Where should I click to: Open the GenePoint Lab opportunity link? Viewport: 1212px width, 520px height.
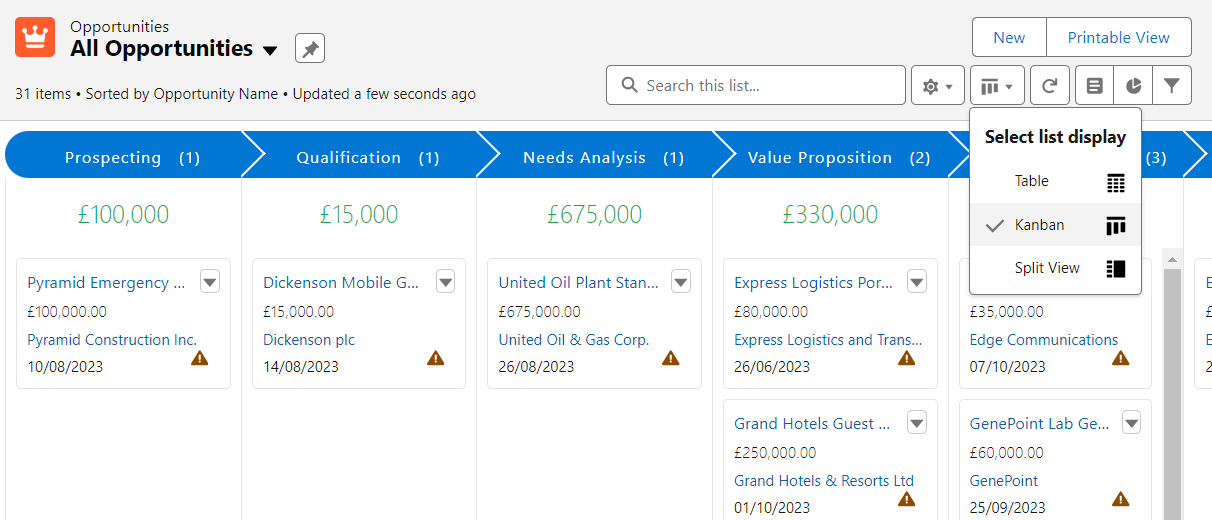coord(1040,424)
